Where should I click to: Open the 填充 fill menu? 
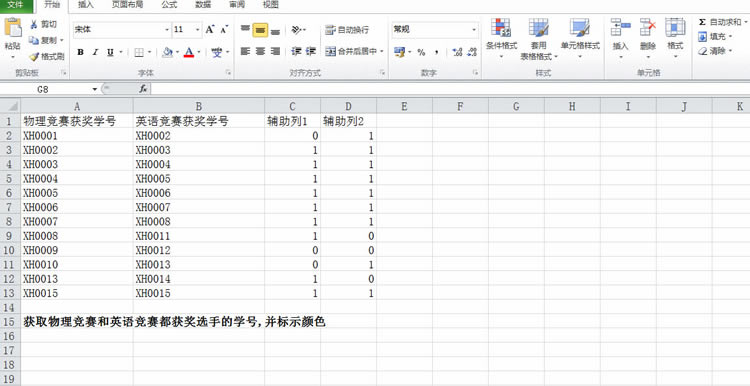pos(715,36)
